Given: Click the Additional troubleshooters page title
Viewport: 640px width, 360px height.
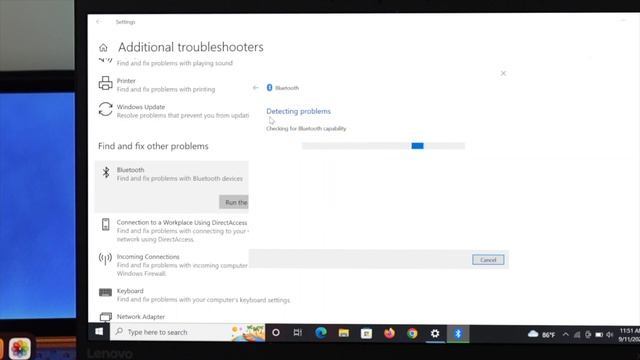Looking at the screenshot, I should pos(191,47).
